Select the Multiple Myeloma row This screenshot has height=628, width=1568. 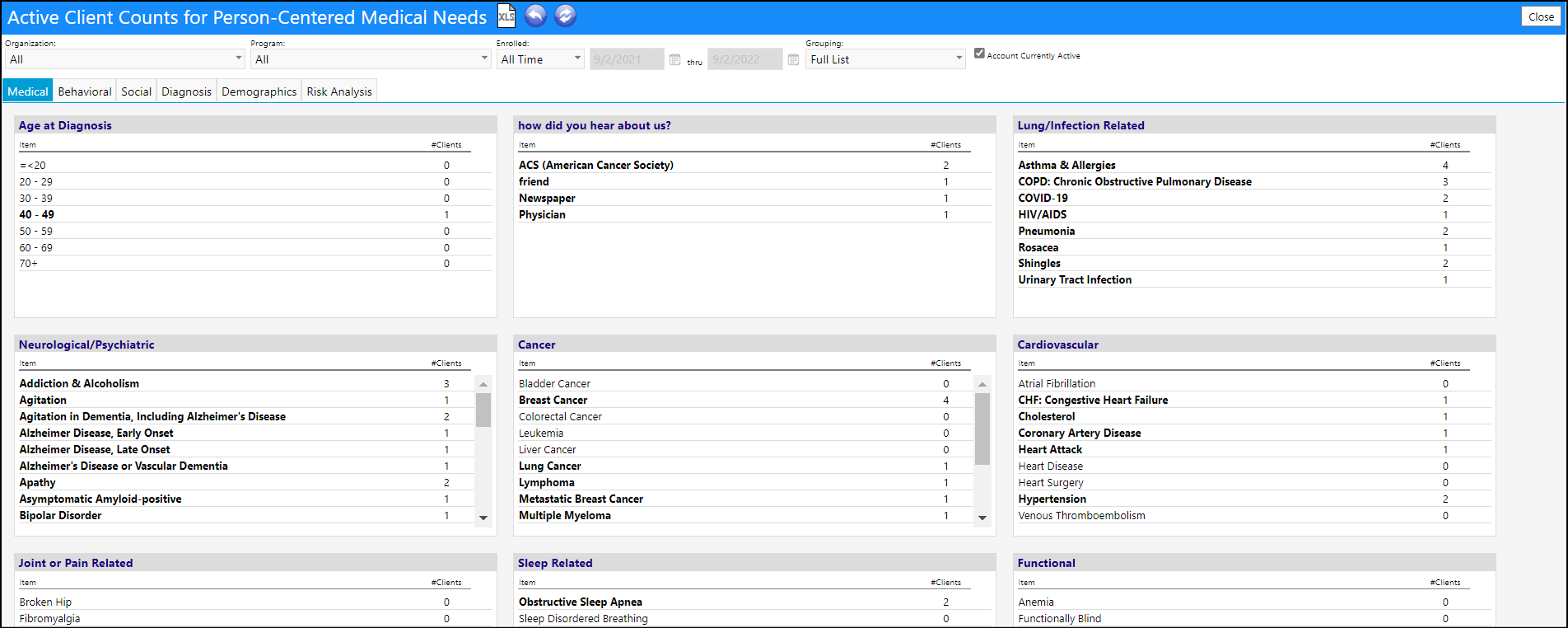pos(744,515)
